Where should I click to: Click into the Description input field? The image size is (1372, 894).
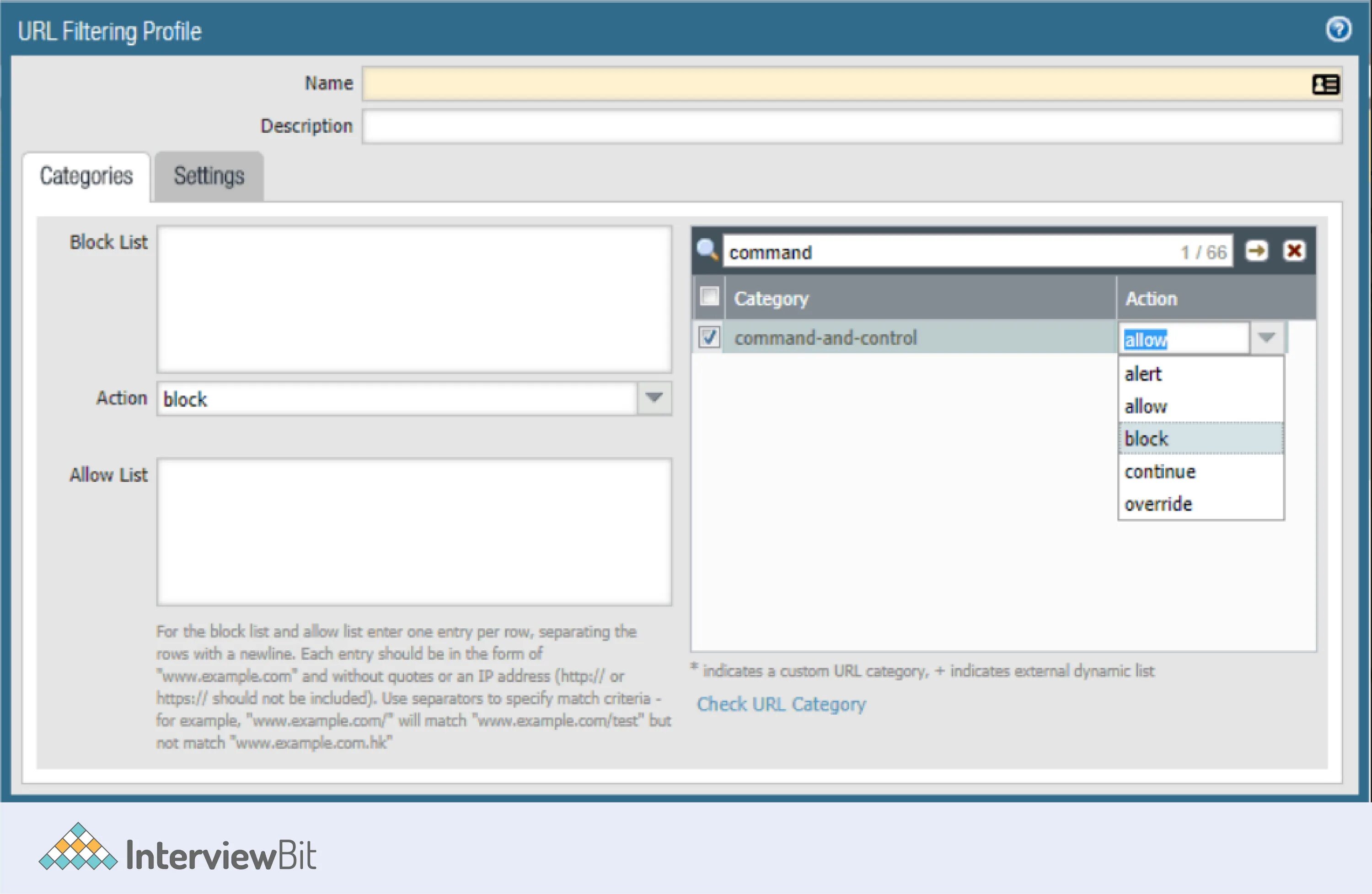(851, 126)
